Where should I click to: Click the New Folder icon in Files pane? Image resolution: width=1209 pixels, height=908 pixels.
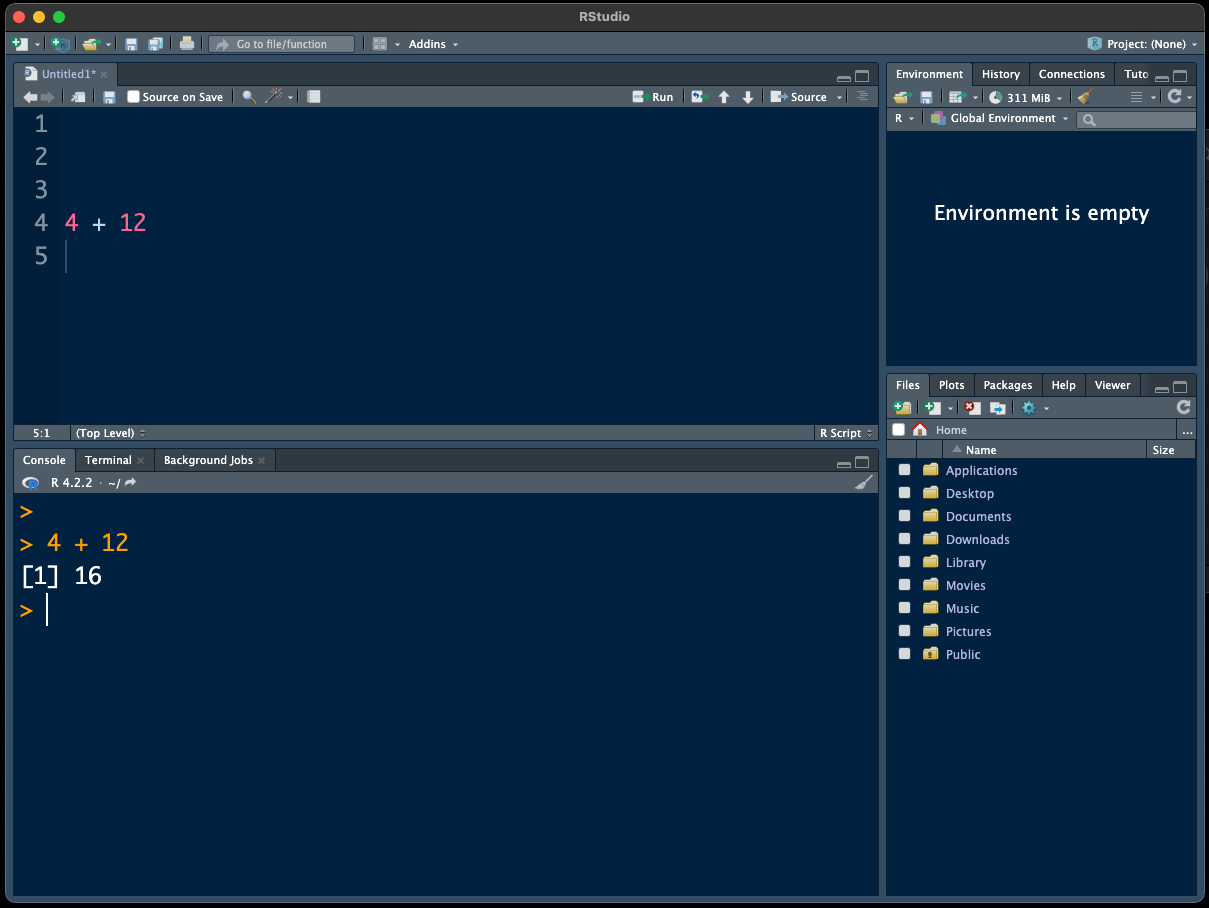tap(902, 408)
